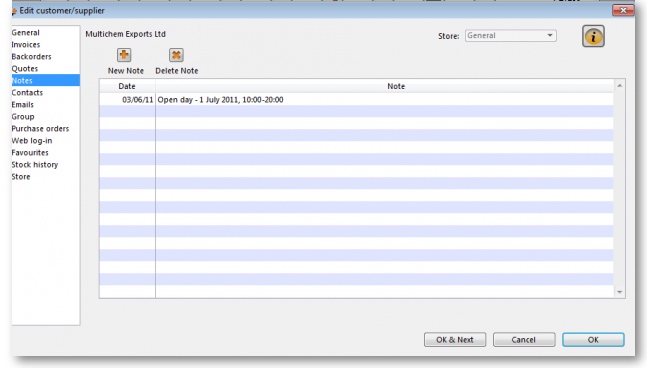Select the General tab in sidebar

[26, 33]
